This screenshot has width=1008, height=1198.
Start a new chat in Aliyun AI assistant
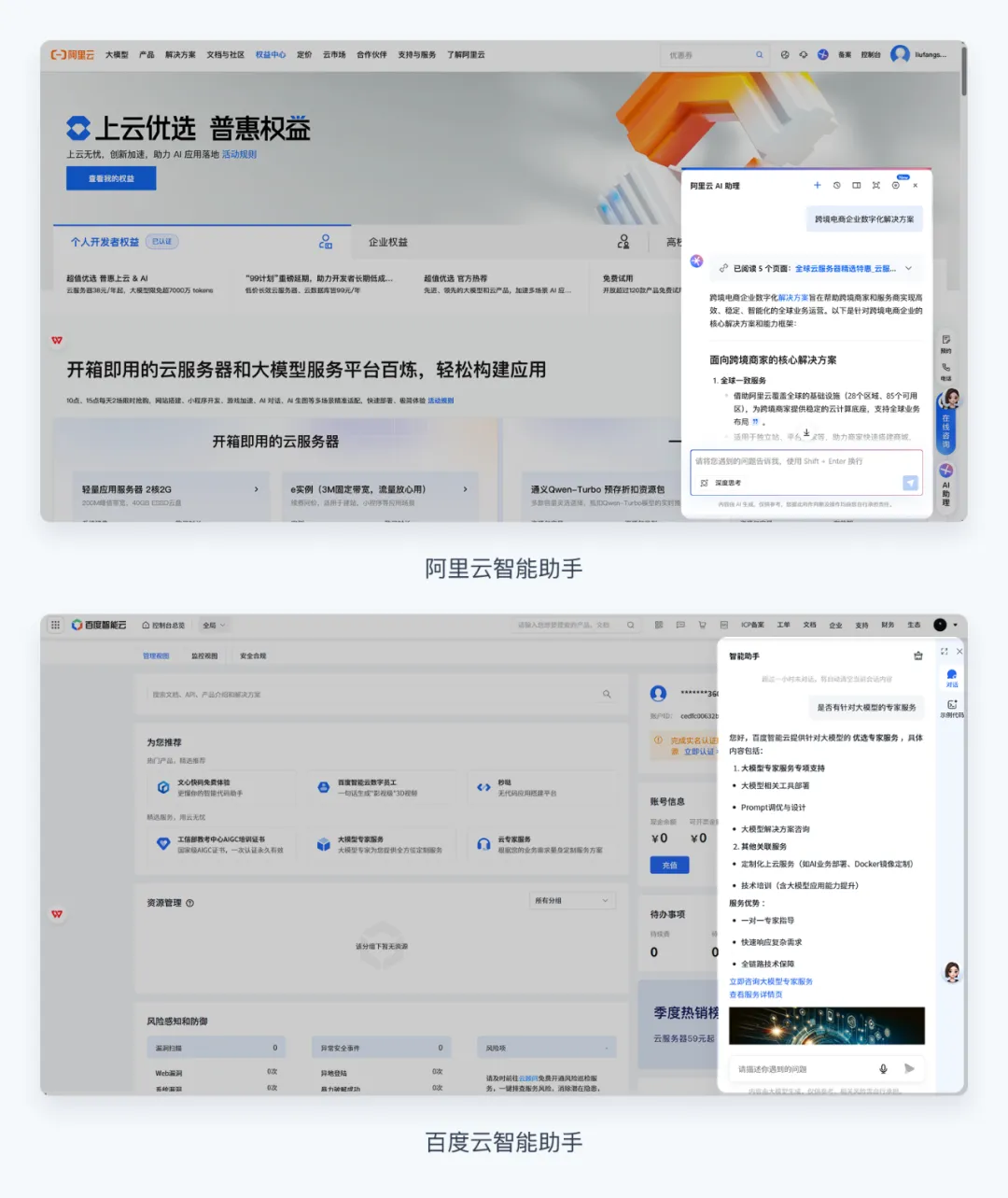pyautogui.click(x=817, y=185)
